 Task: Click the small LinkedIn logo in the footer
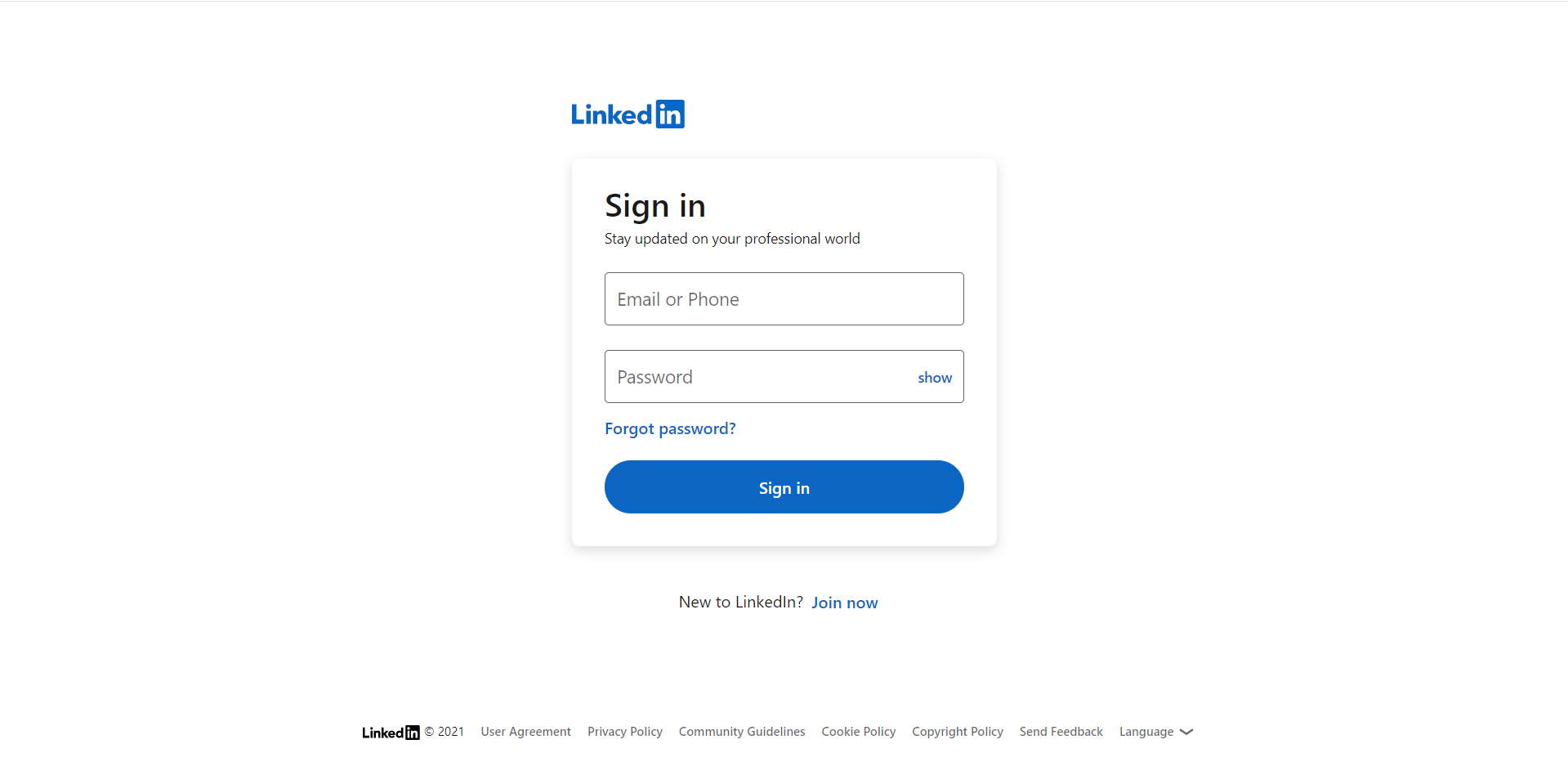click(x=391, y=733)
